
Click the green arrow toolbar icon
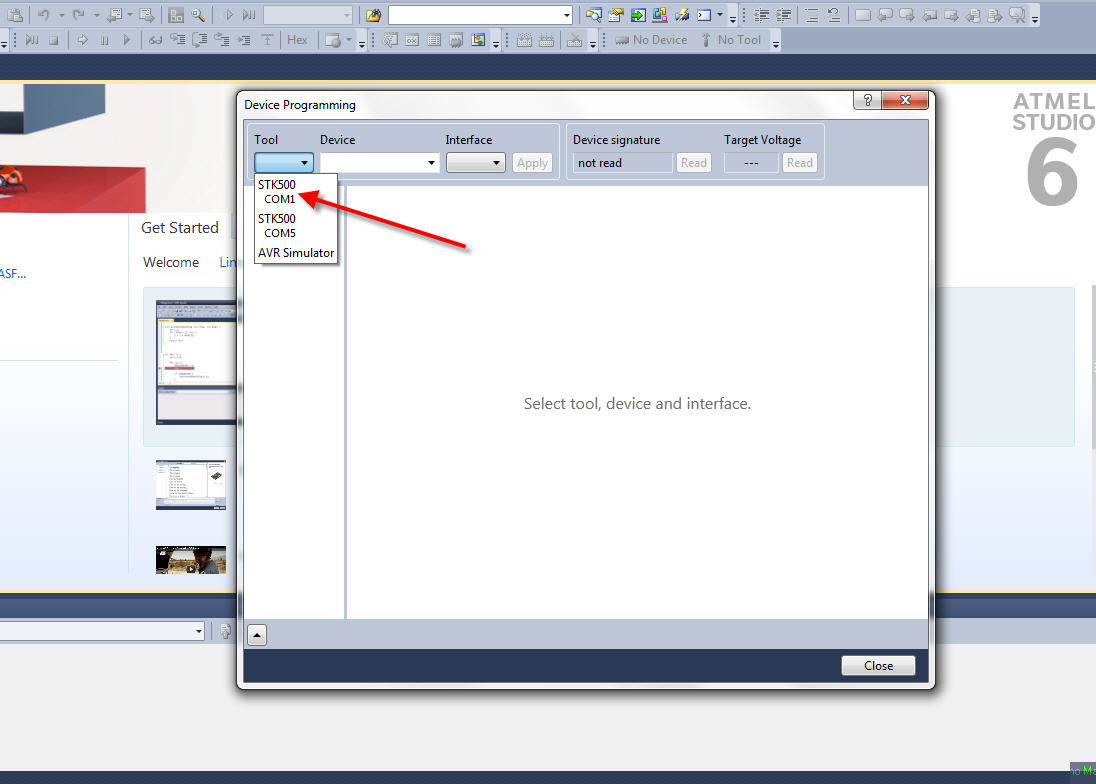[x=638, y=15]
